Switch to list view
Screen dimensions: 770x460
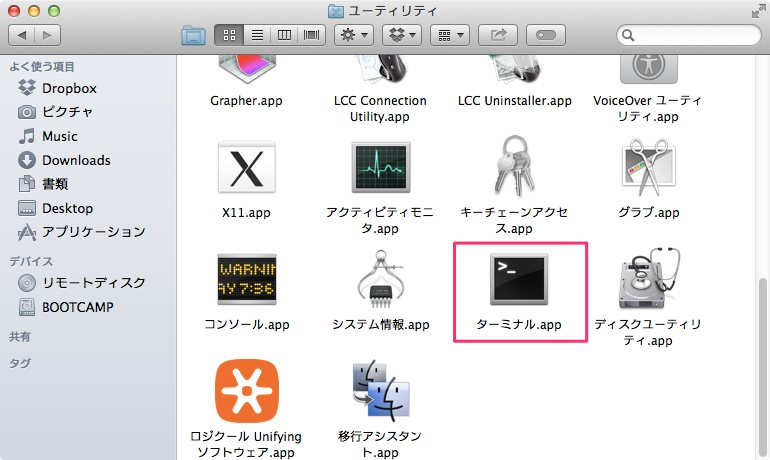click(257, 35)
